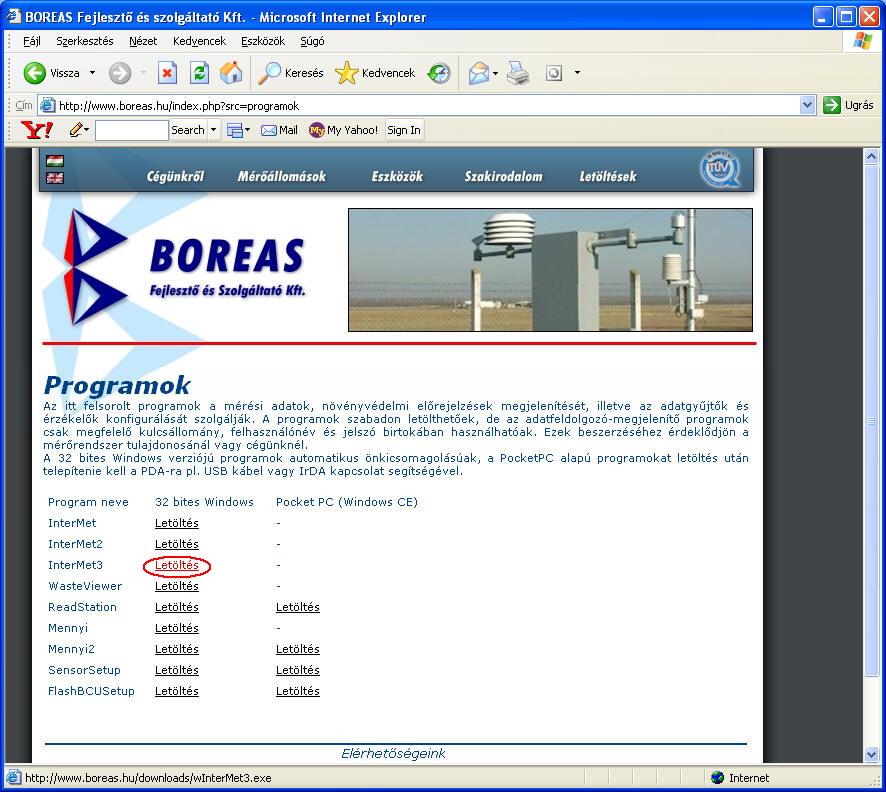Open Szakirodalom site navigation tab
This screenshot has height=792, width=886.
point(503,176)
